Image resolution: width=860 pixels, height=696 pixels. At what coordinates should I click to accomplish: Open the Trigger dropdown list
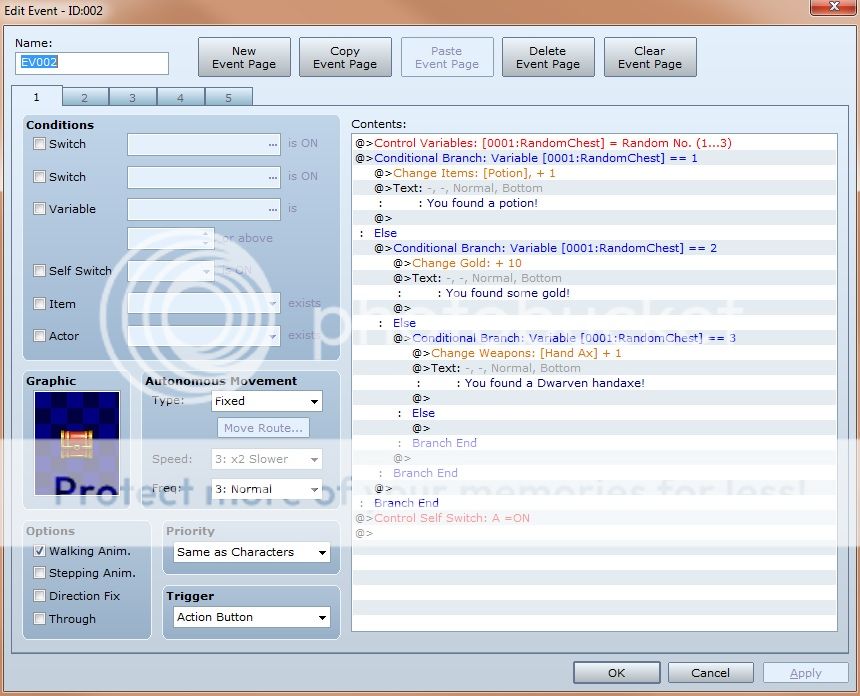pyautogui.click(x=251, y=617)
